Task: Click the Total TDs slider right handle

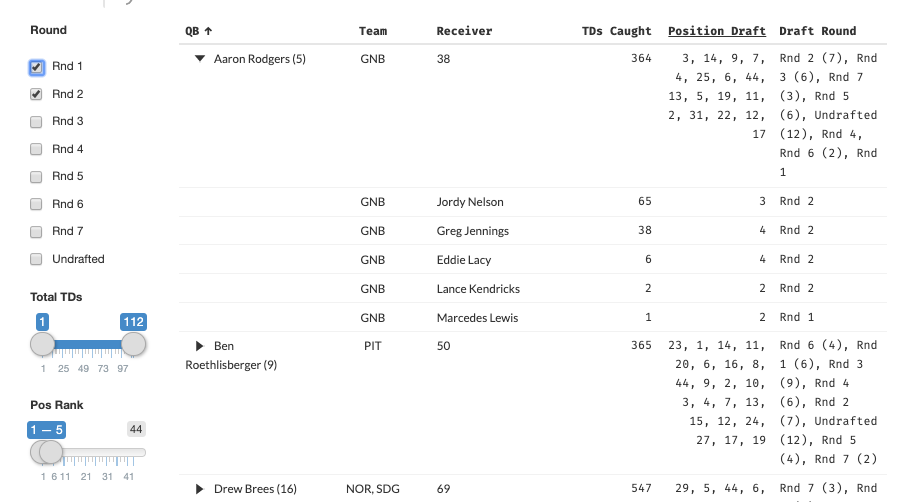Action: point(134,344)
